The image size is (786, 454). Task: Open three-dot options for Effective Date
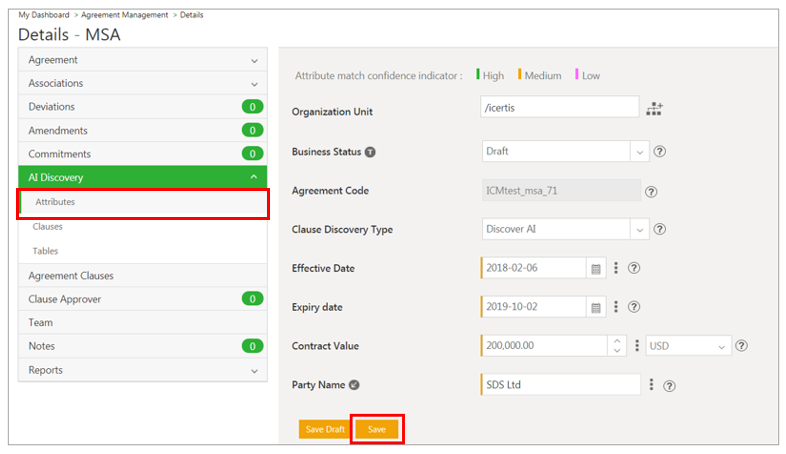pyautogui.click(x=616, y=268)
